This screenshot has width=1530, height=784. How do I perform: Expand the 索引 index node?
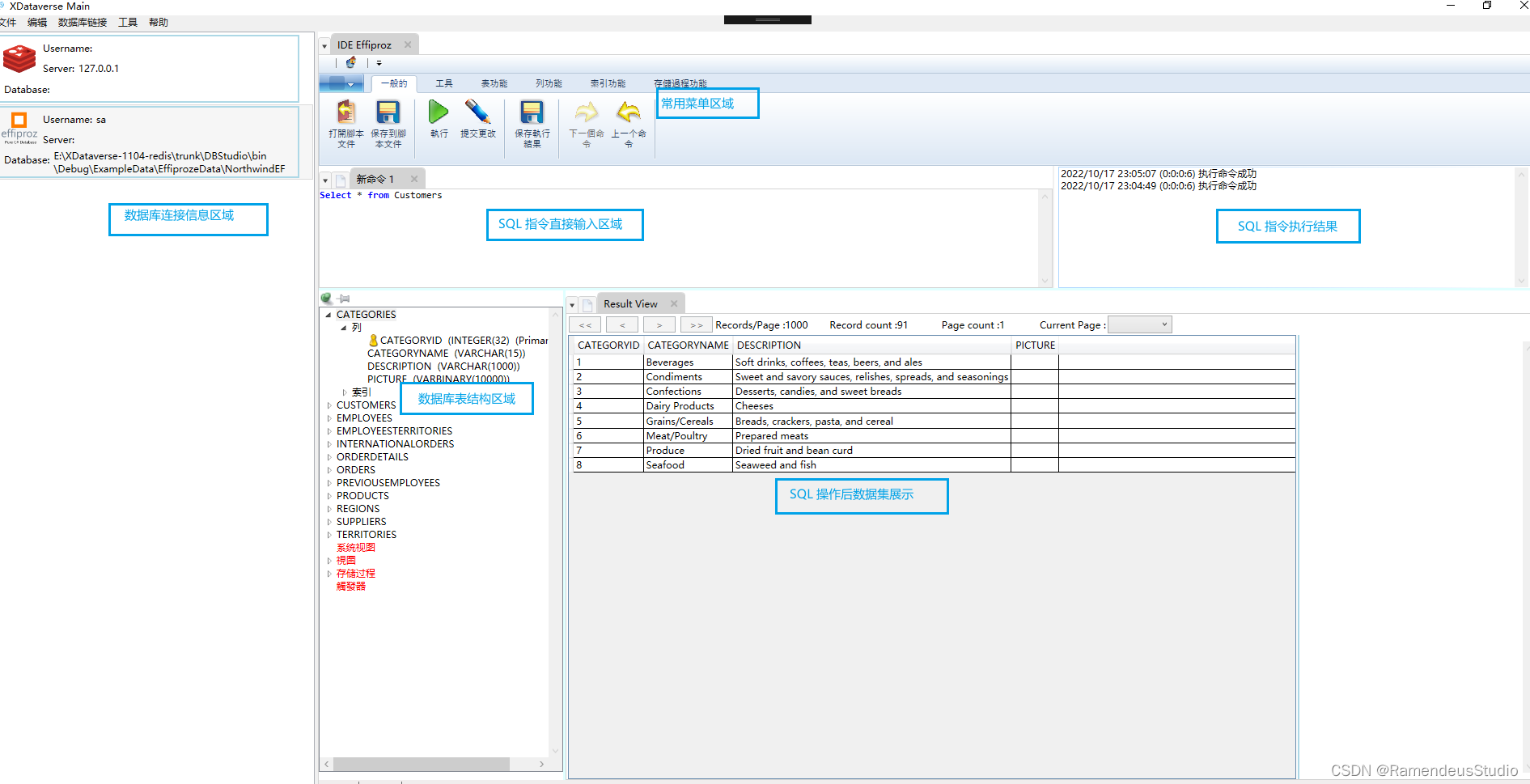(344, 392)
